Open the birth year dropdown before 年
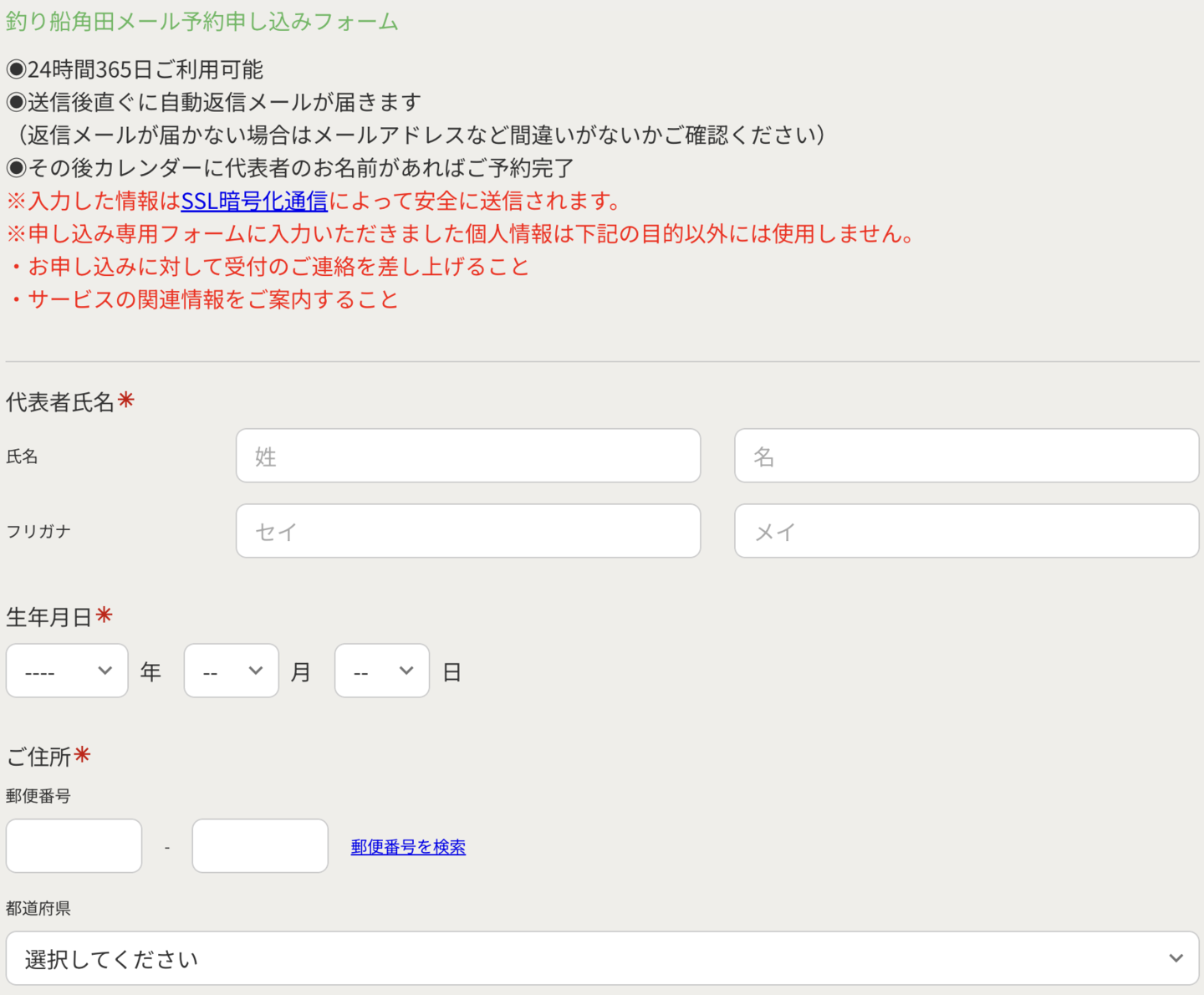 coord(67,671)
